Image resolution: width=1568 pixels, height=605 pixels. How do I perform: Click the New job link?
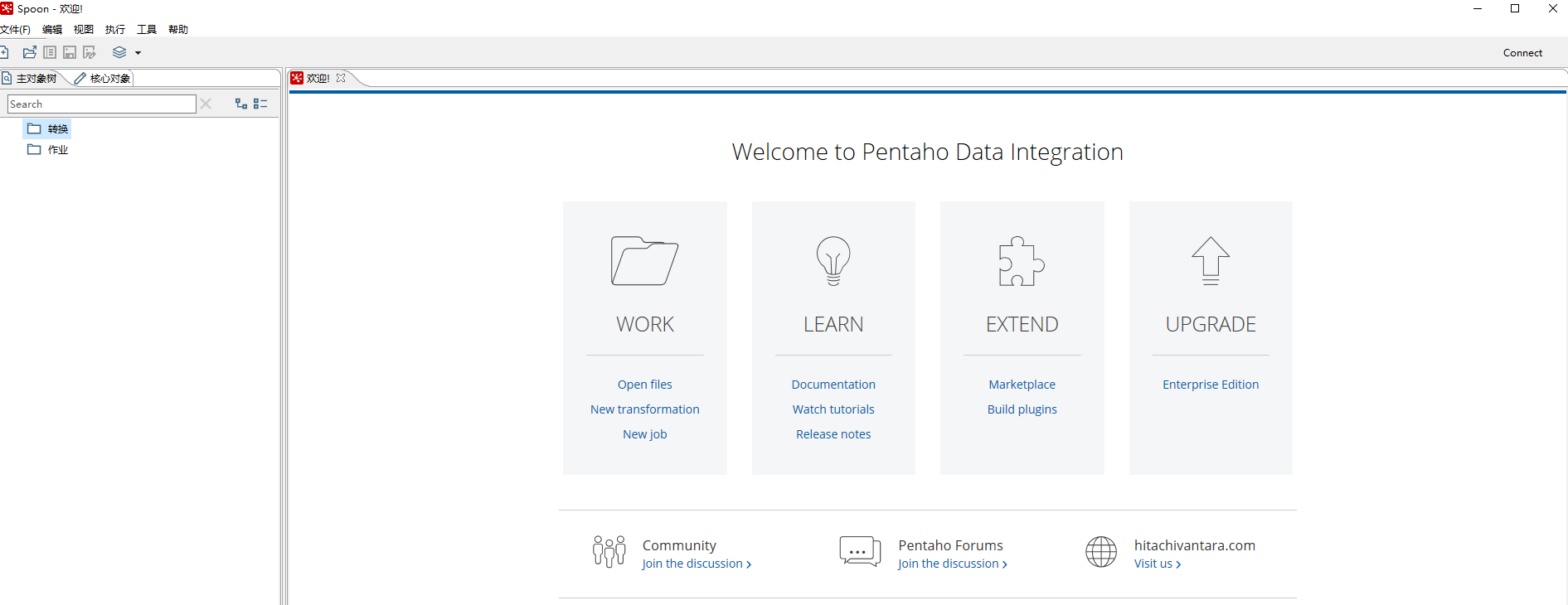click(x=644, y=434)
